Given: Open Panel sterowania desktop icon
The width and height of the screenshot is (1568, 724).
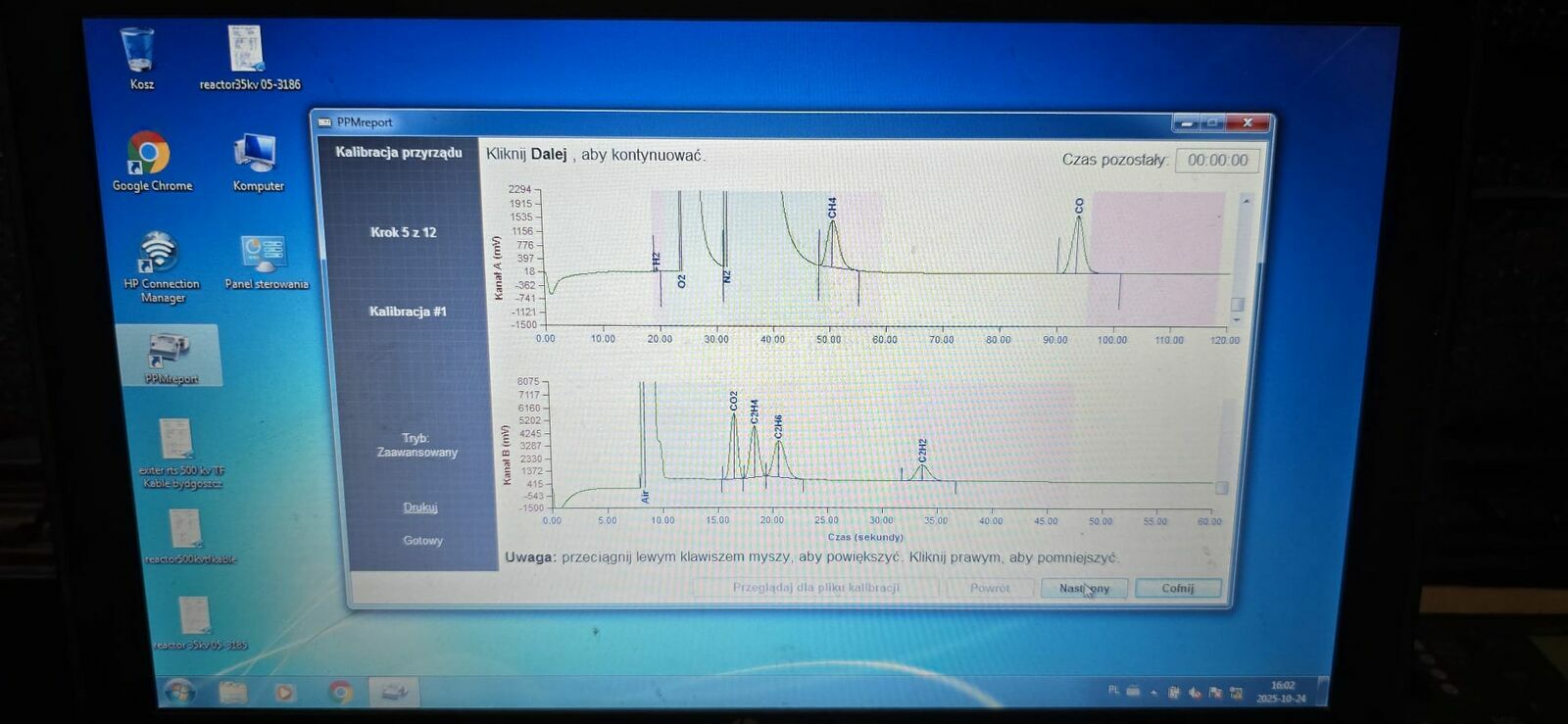Looking at the screenshot, I should [264, 255].
